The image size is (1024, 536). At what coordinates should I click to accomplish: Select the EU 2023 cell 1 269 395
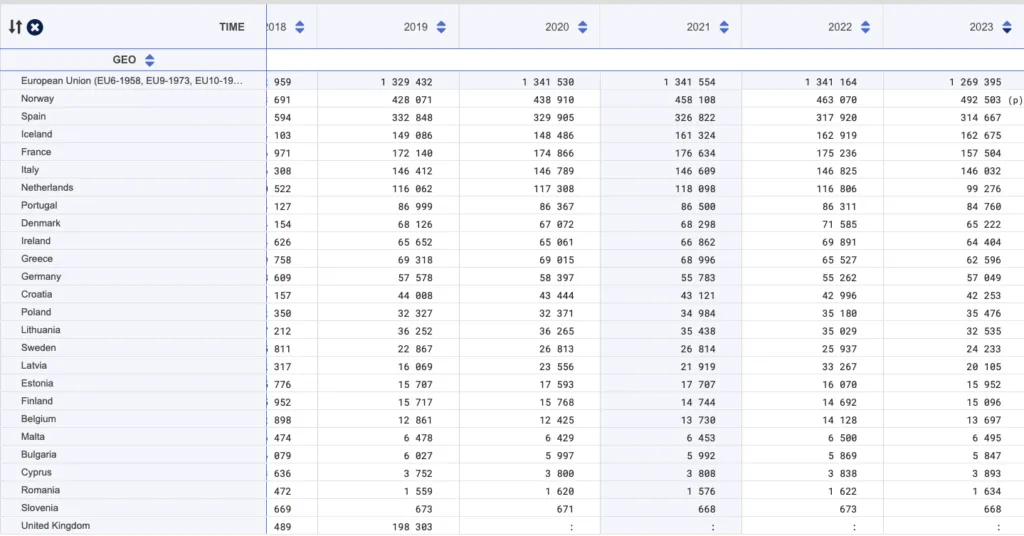click(969, 81)
